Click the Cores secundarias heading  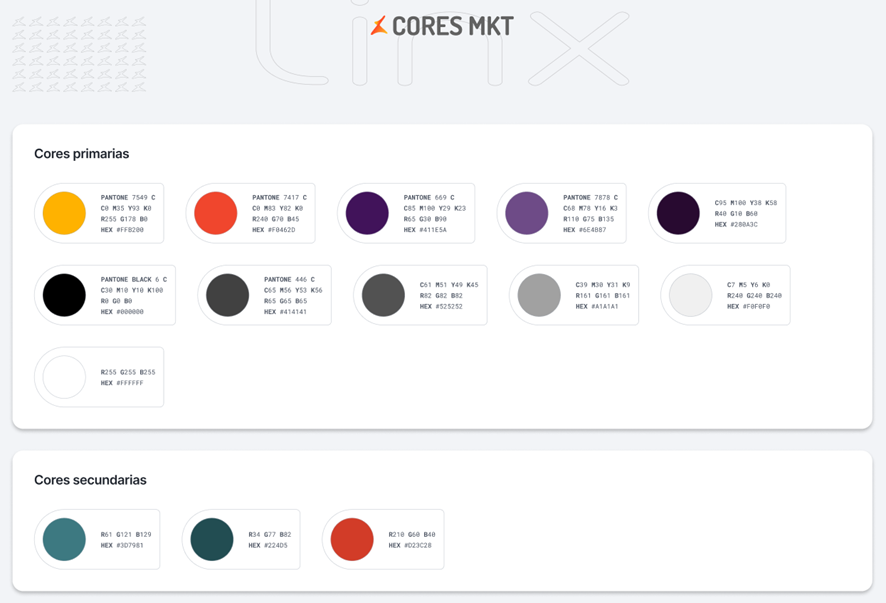[x=90, y=480]
